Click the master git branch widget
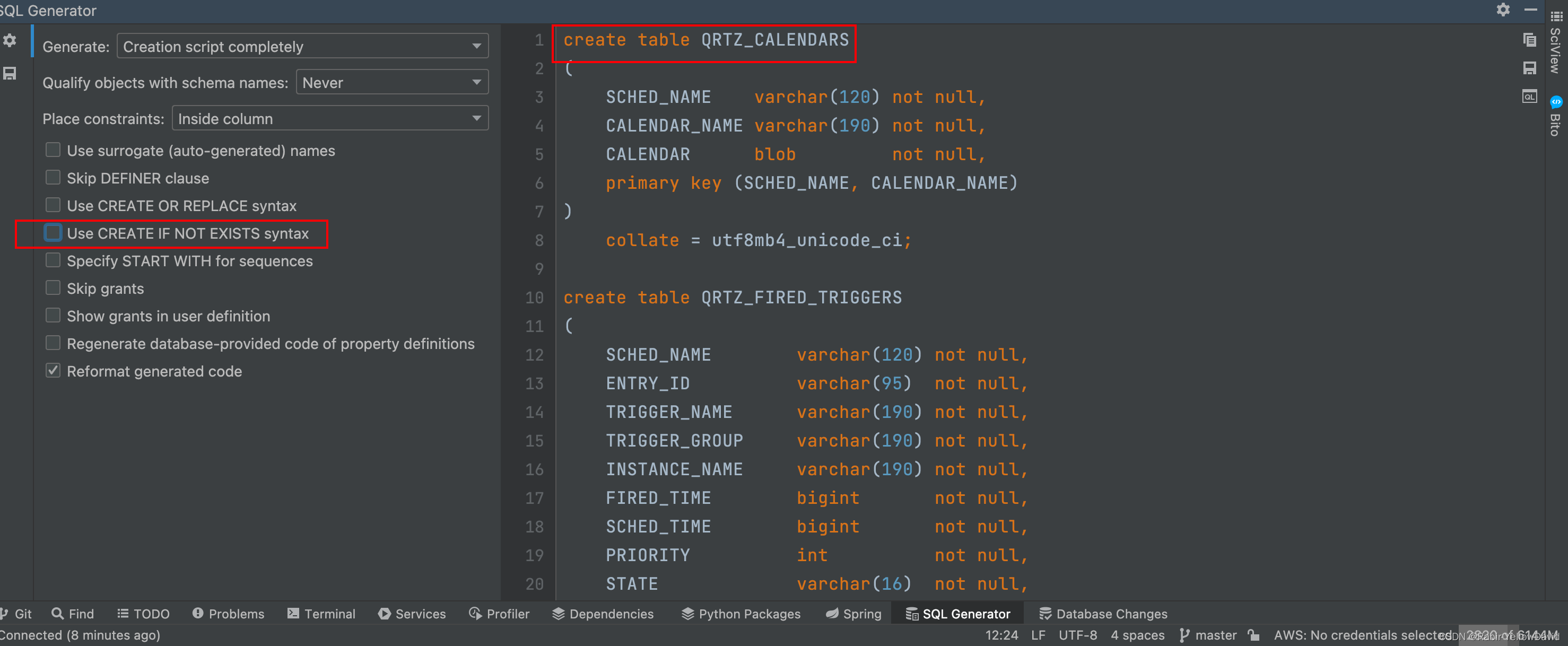Image resolution: width=1568 pixels, height=646 pixels. pos(1208,635)
